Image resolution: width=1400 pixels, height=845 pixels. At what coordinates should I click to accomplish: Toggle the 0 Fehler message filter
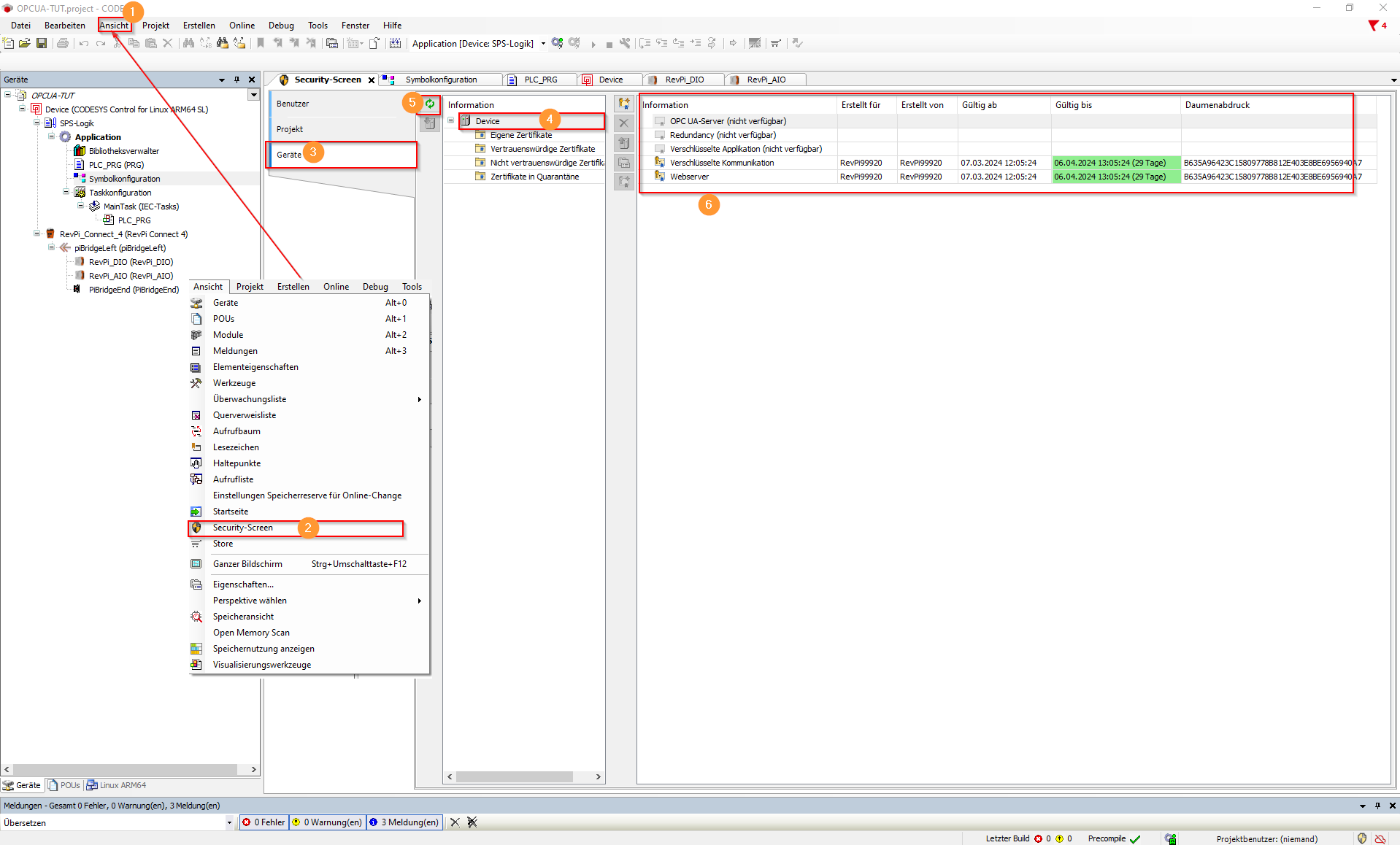(265, 822)
